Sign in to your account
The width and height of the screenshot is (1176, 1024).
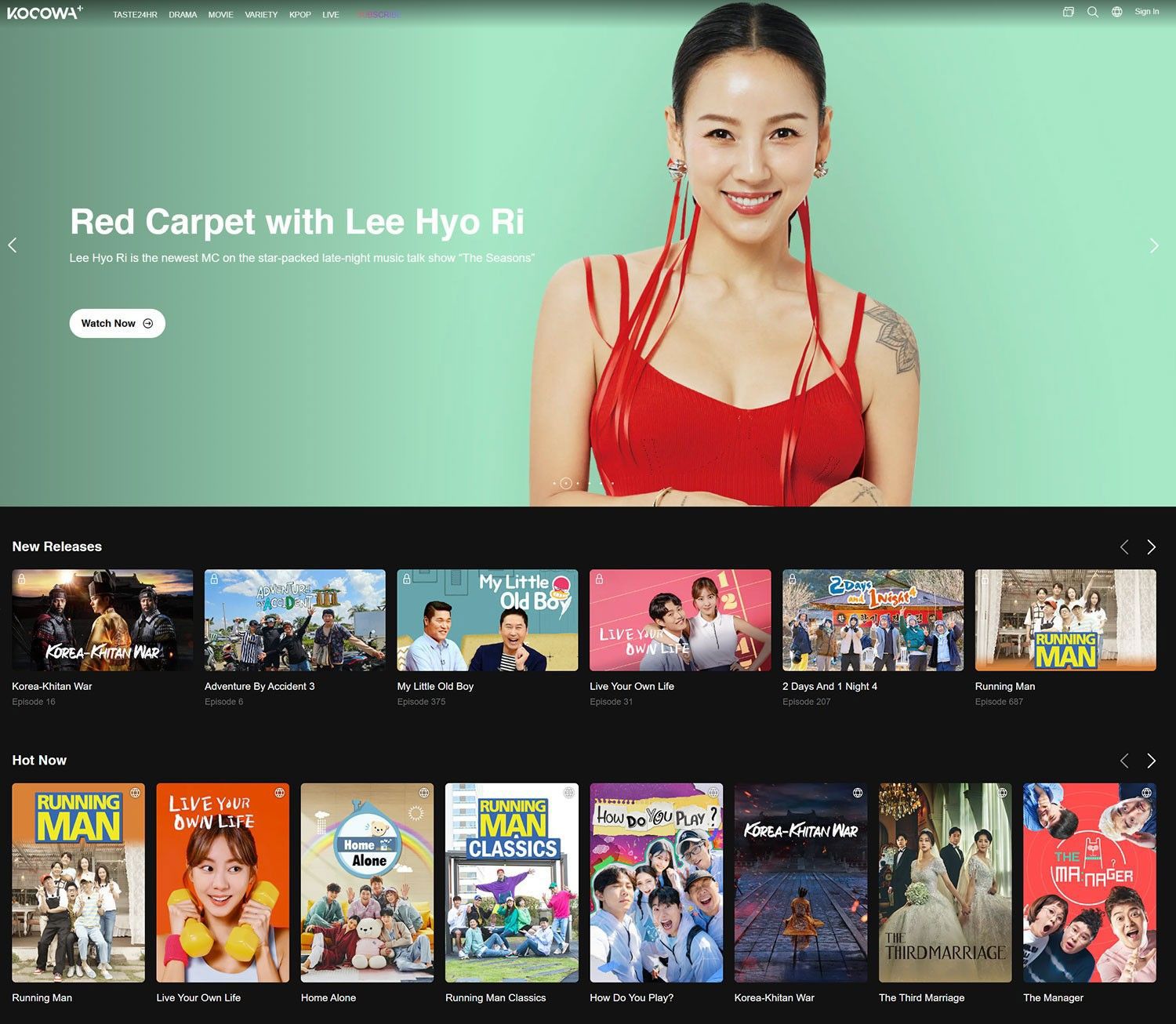1146,12
